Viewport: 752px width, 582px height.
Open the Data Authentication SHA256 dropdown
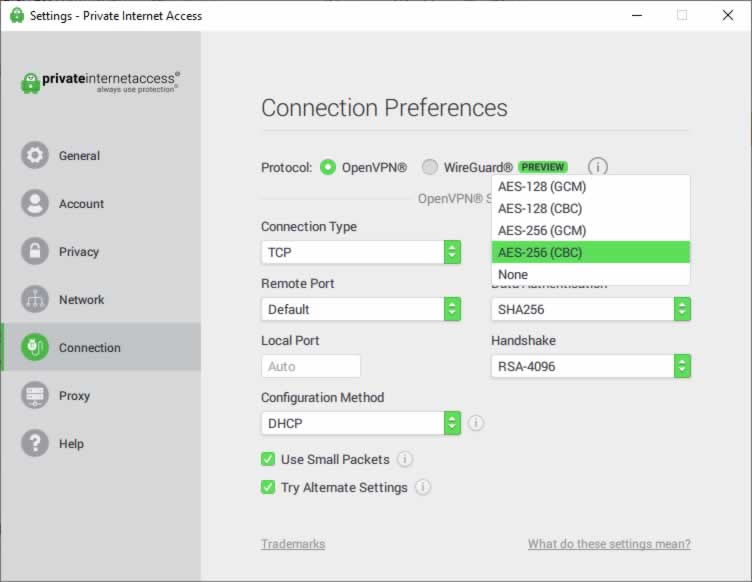(x=591, y=309)
